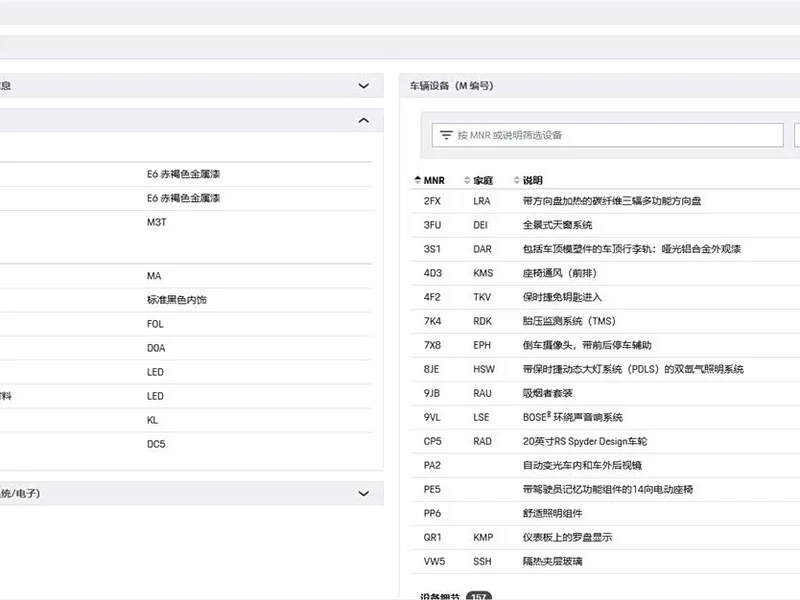The height and width of the screenshot is (600, 800).
Task: Sort by 说明 column arrow icon
Action: tap(516, 180)
